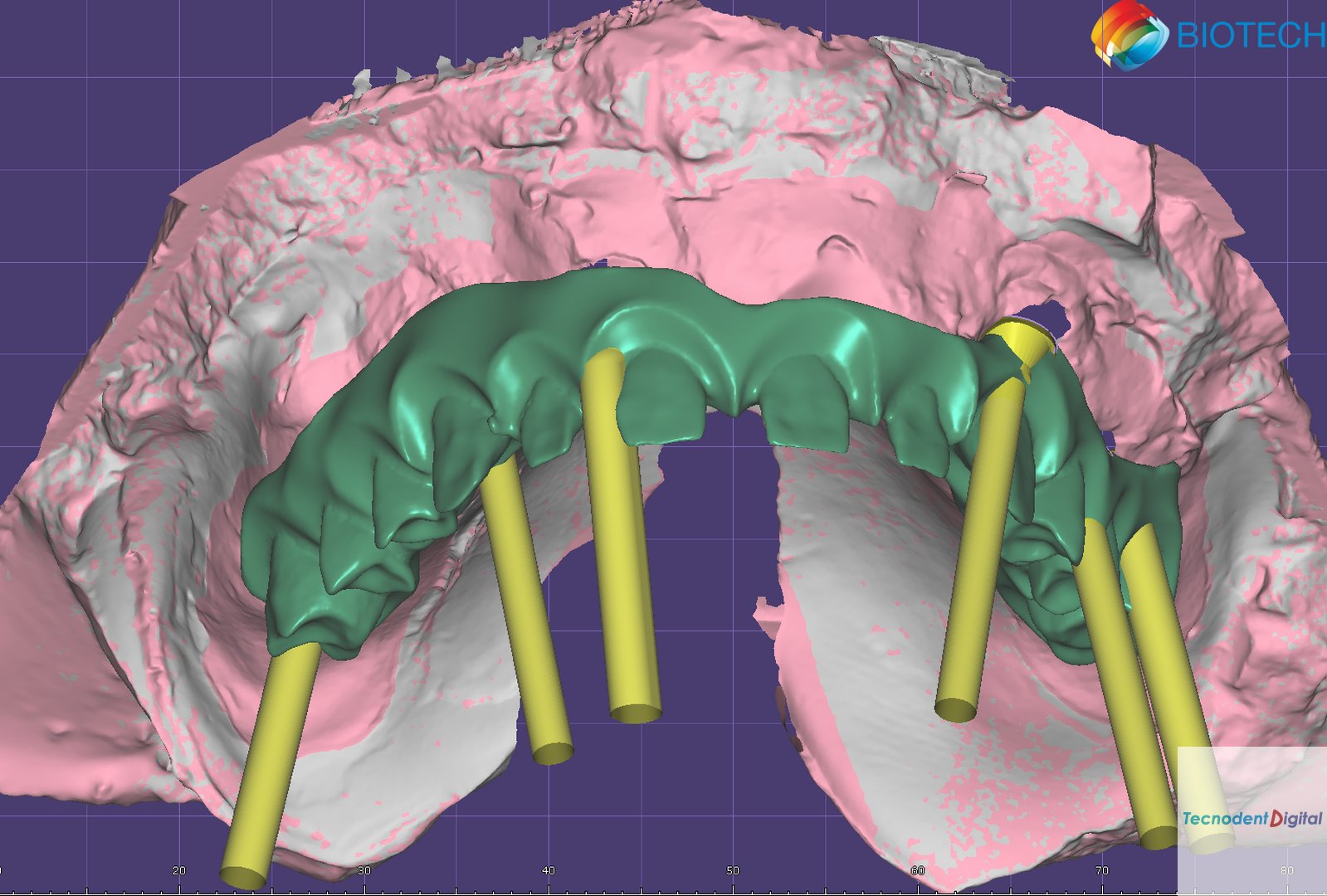Click ruler label "40"

coord(548,870)
